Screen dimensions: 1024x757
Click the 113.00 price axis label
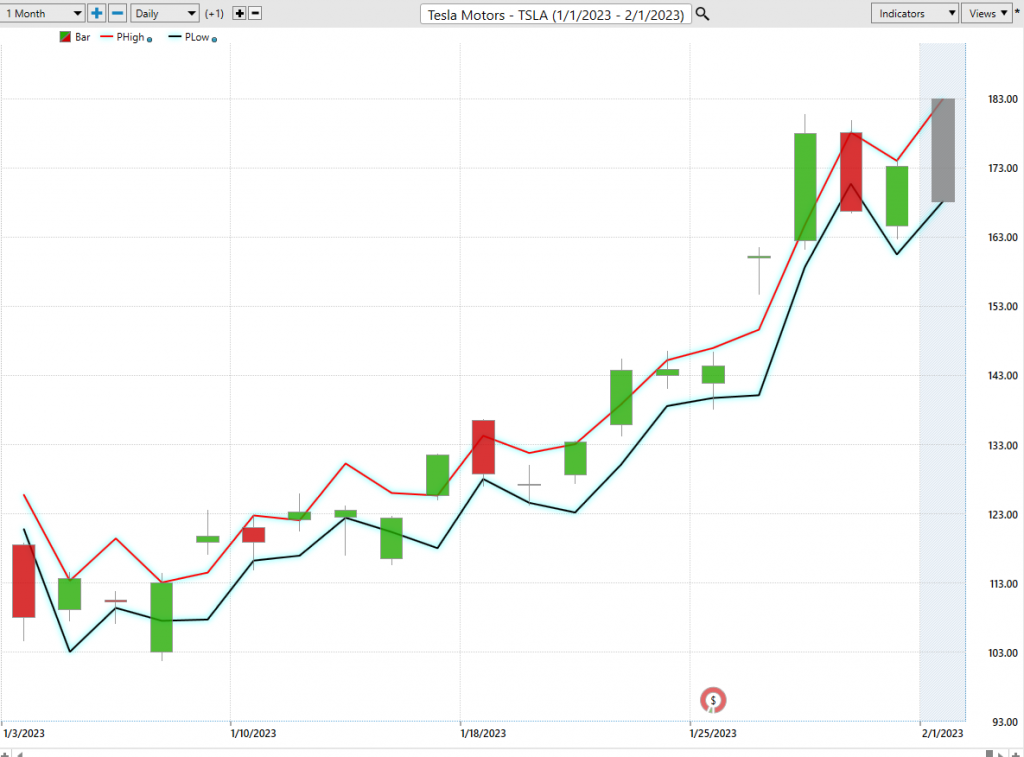pyautogui.click(x=1002, y=584)
